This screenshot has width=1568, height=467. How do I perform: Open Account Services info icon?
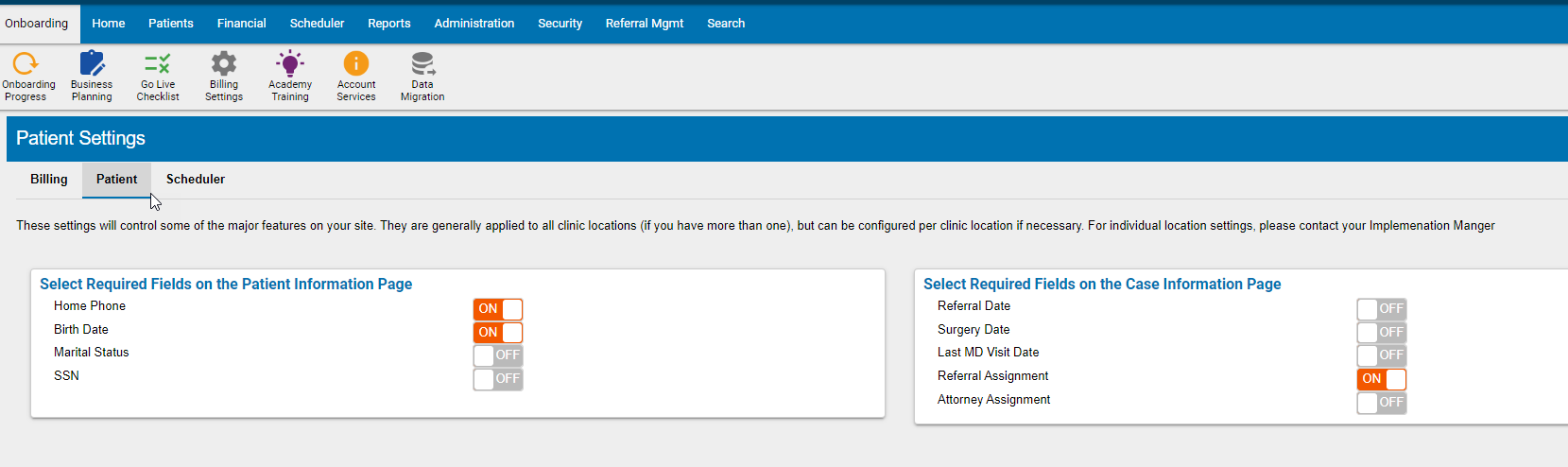click(x=356, y=64)
